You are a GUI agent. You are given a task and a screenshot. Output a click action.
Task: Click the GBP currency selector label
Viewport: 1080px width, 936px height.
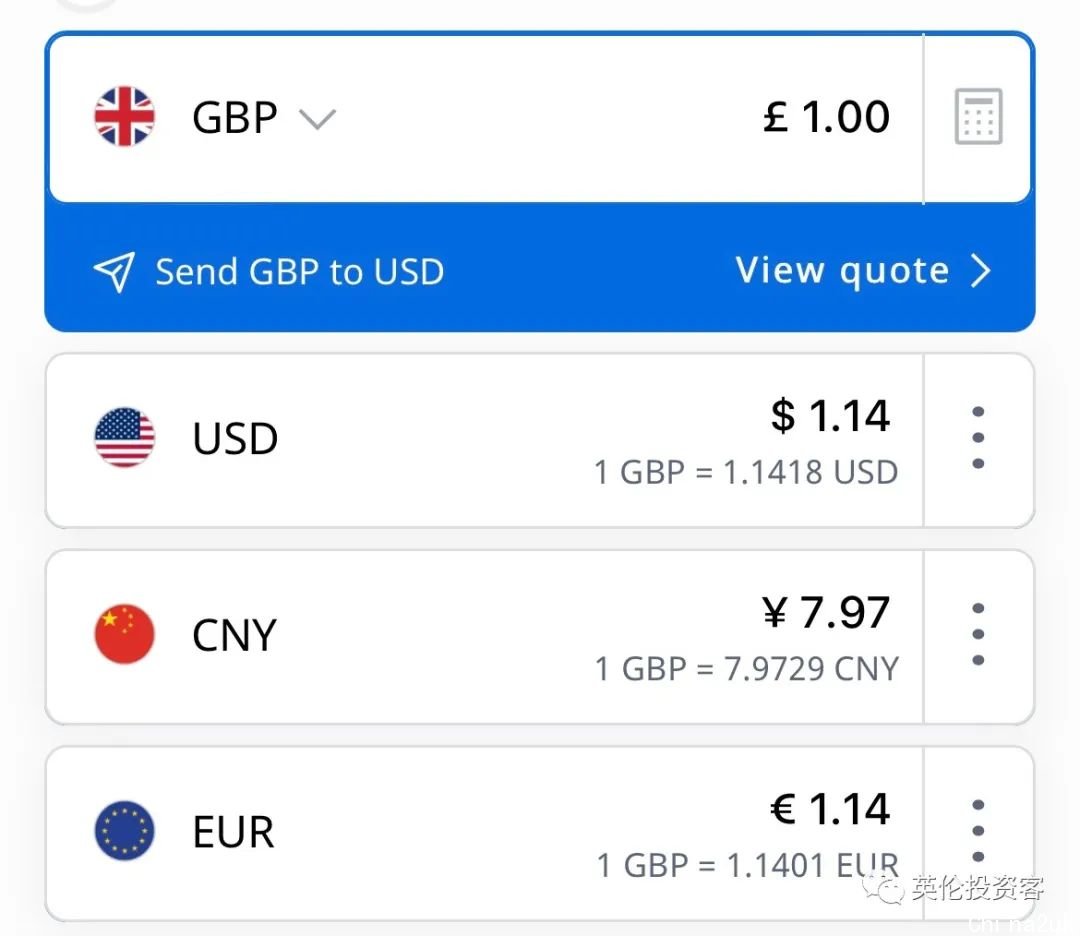pyautogui.click(x=235, y=117)
